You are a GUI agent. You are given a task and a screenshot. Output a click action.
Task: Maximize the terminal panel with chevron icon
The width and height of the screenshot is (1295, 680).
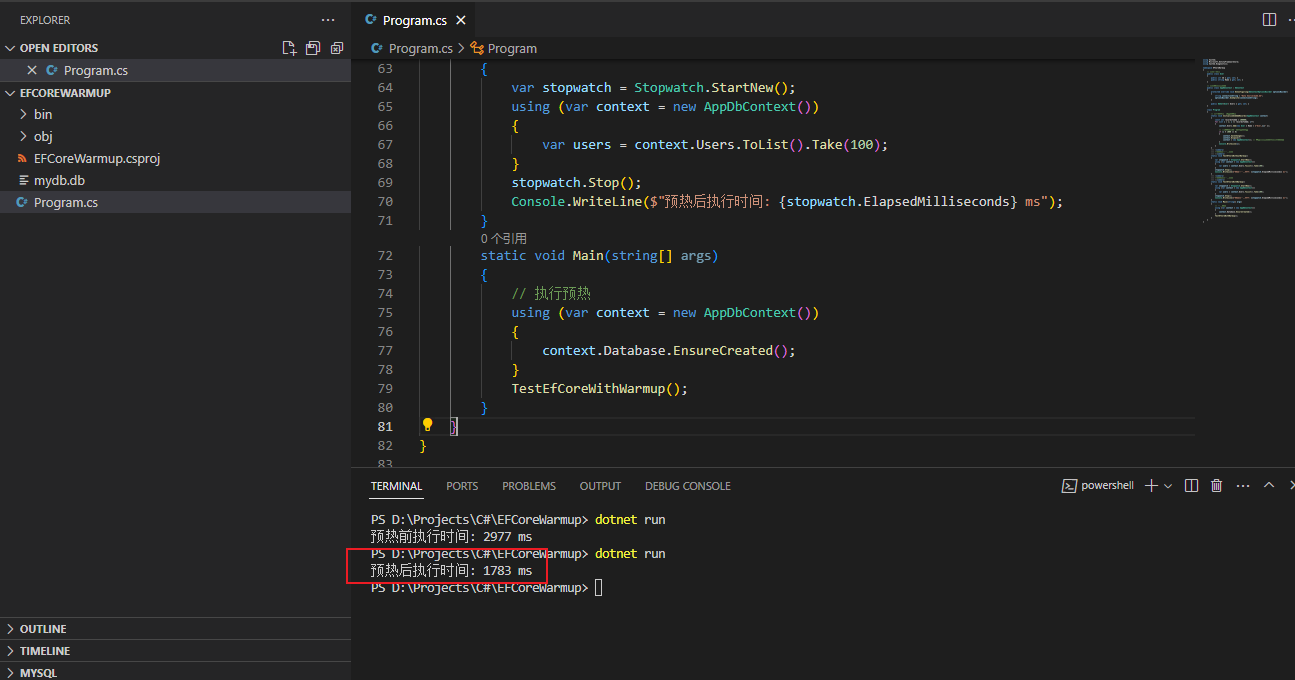tap(1268, 485)
